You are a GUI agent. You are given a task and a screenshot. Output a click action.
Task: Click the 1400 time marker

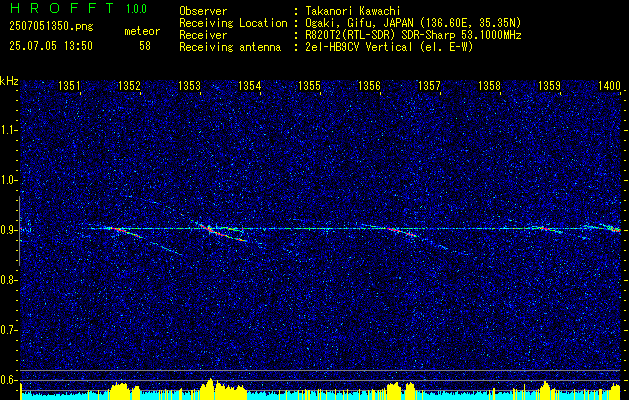[609, 85]
